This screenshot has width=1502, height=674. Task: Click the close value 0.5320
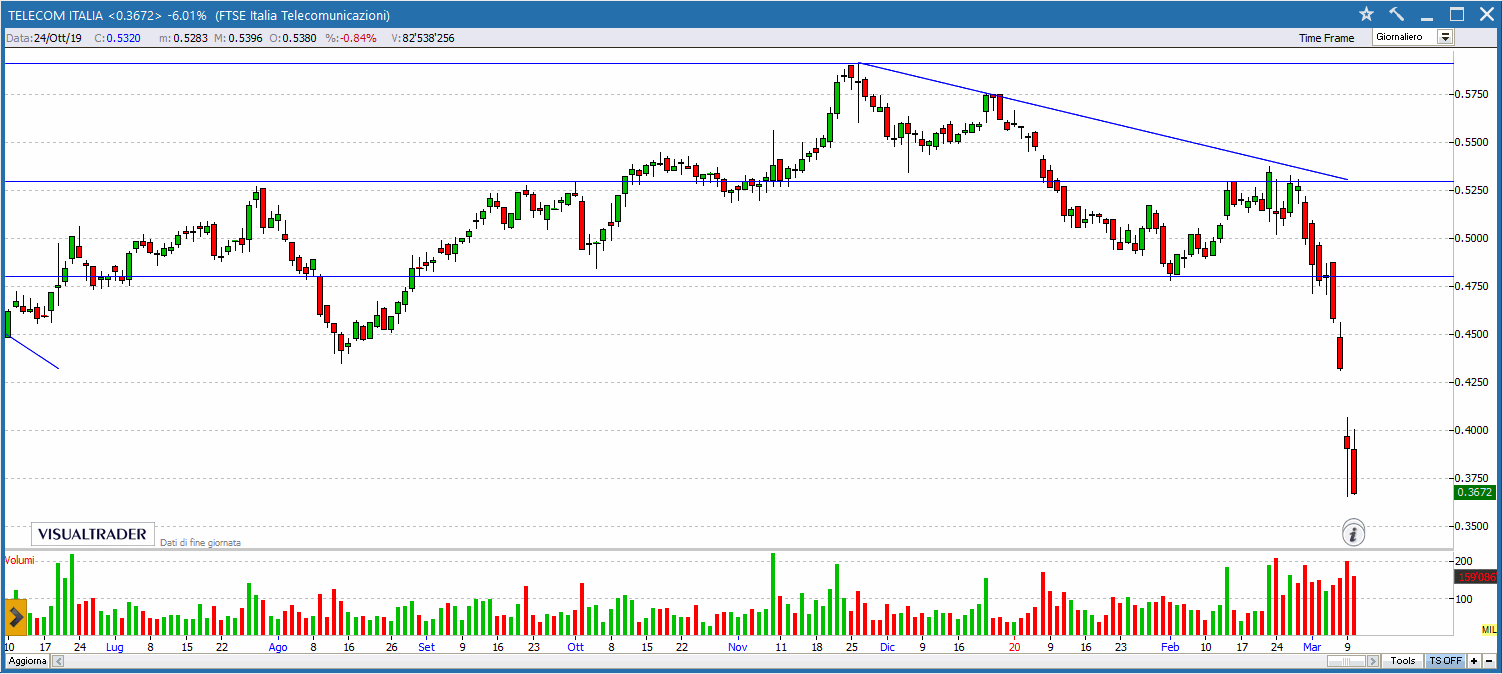pyautogui.click(x=124, y=38)
